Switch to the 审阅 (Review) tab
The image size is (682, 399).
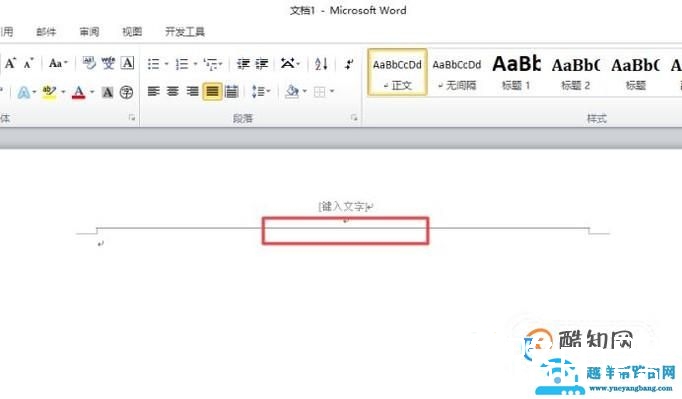click(x=89, y=32)
